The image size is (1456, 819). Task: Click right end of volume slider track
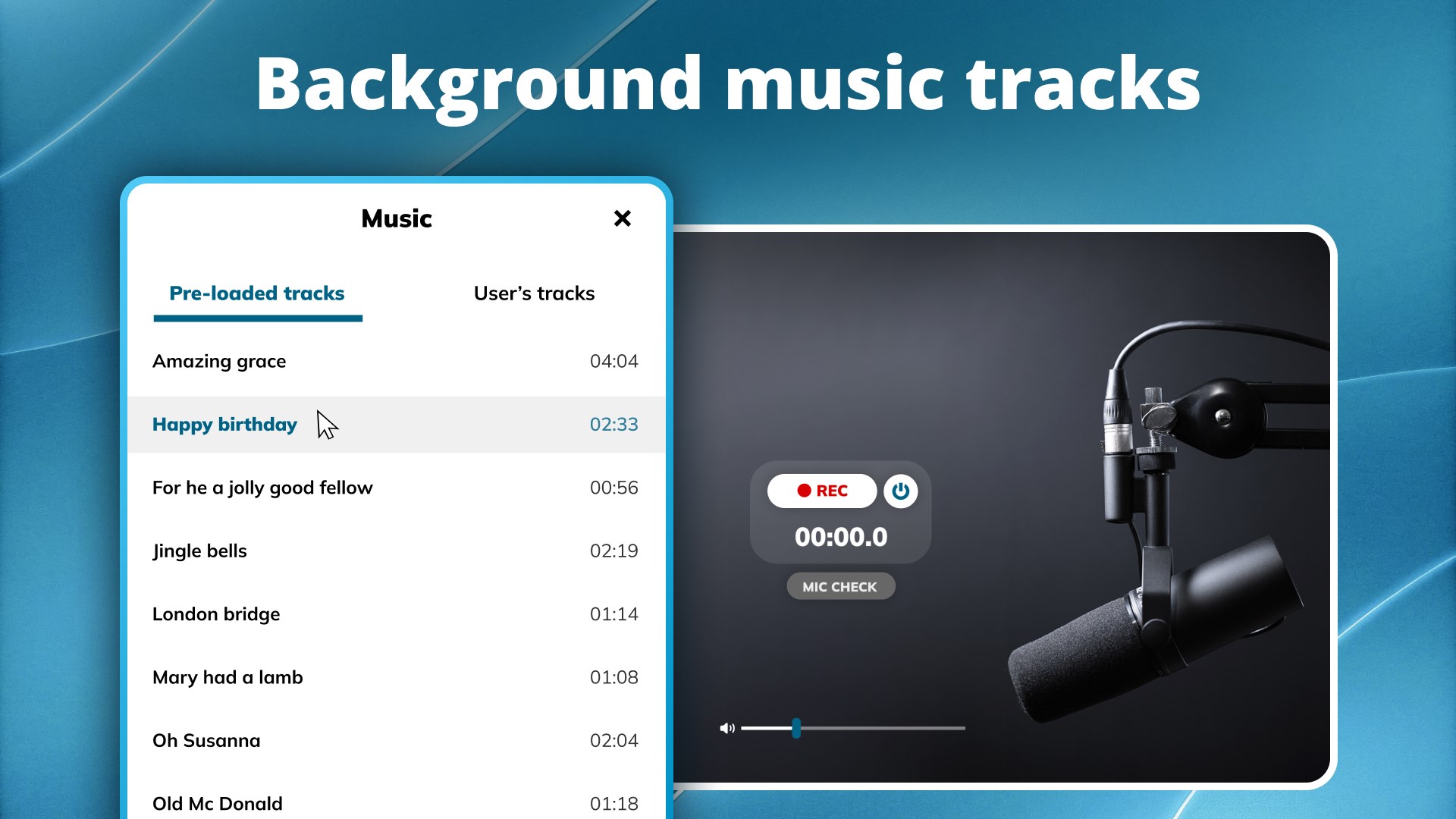pos(962,728)
